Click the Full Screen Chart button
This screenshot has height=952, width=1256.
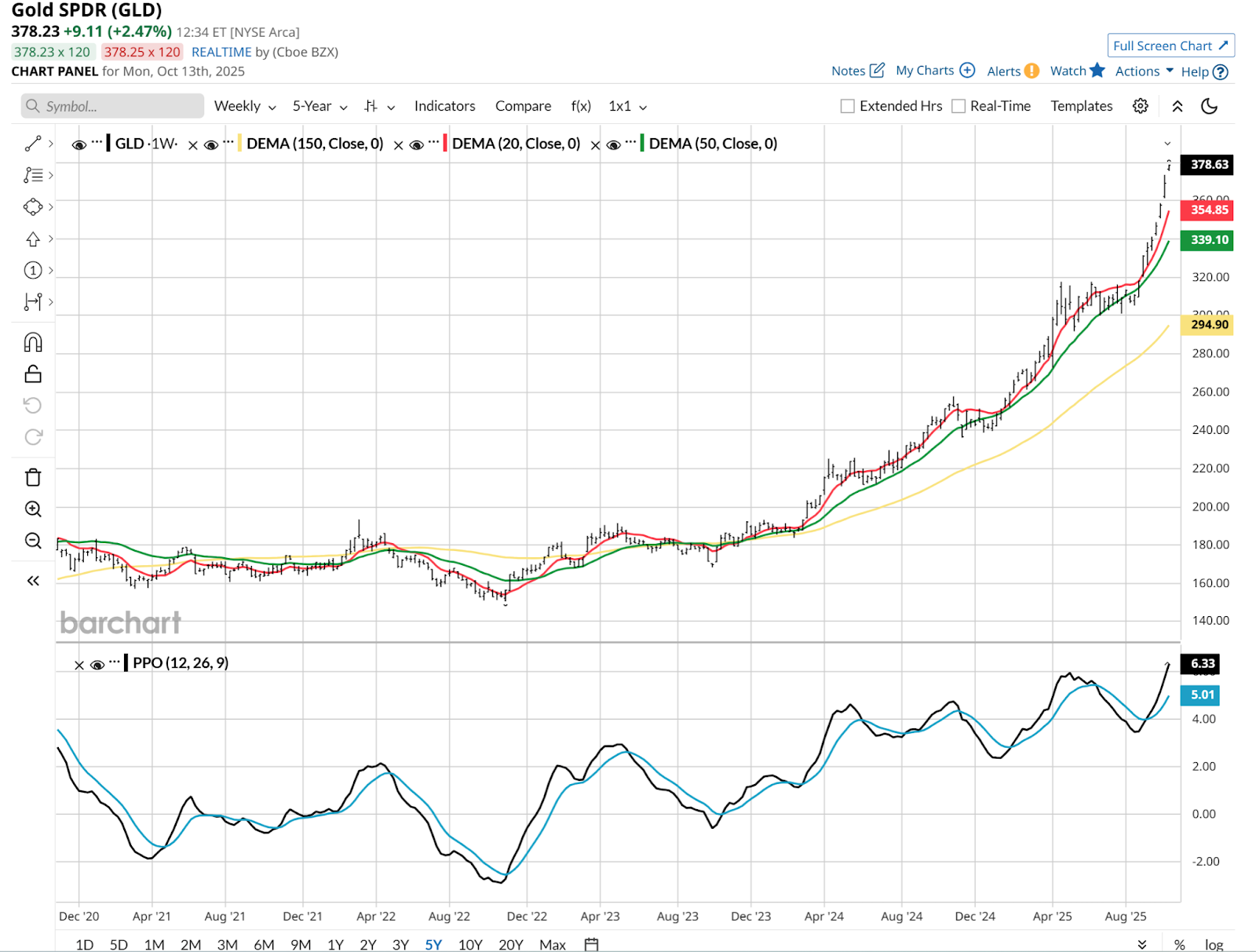(1170, 46)
